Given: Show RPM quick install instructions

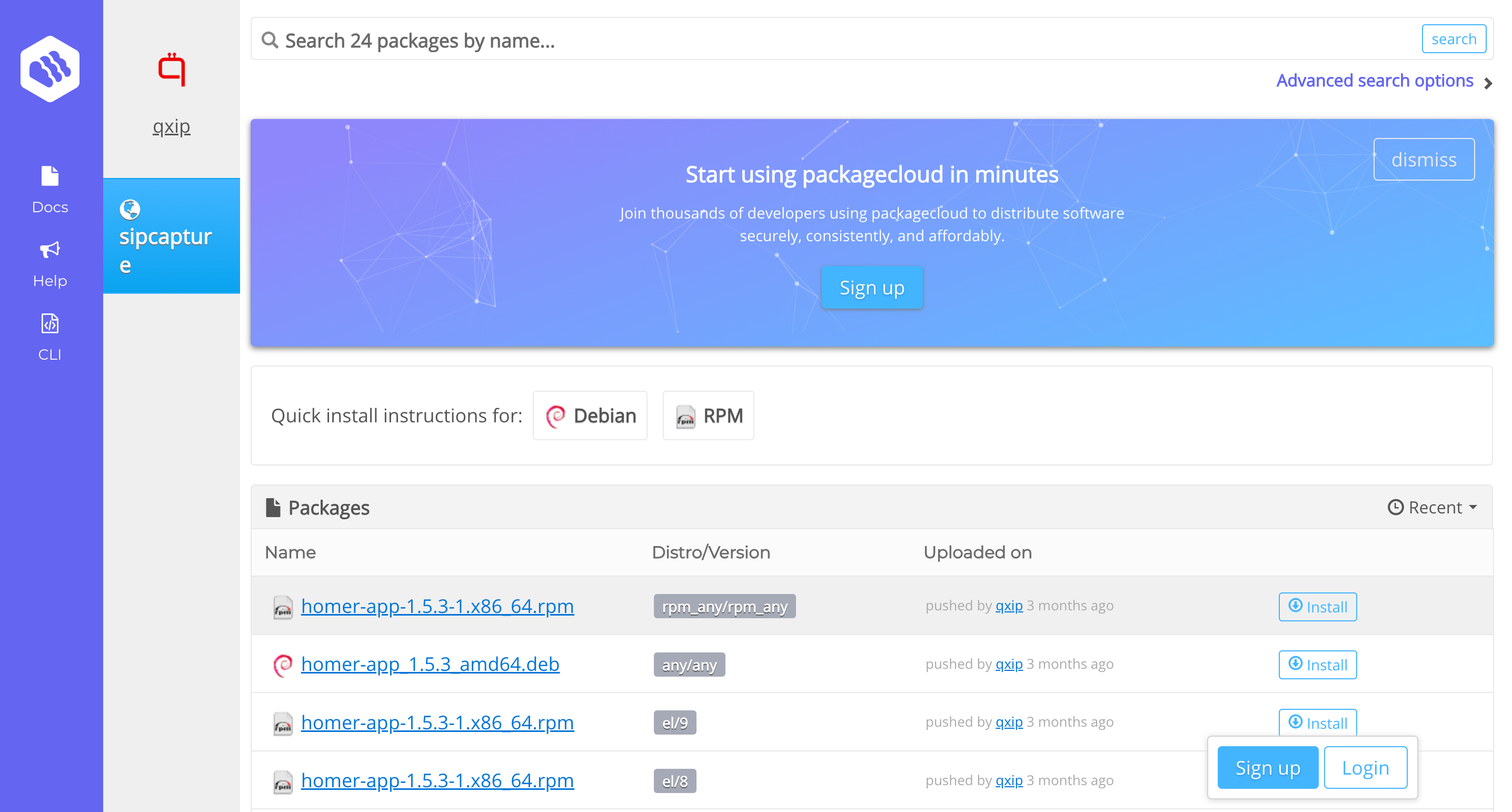Looking at the screenshot, I should (708, 415).
